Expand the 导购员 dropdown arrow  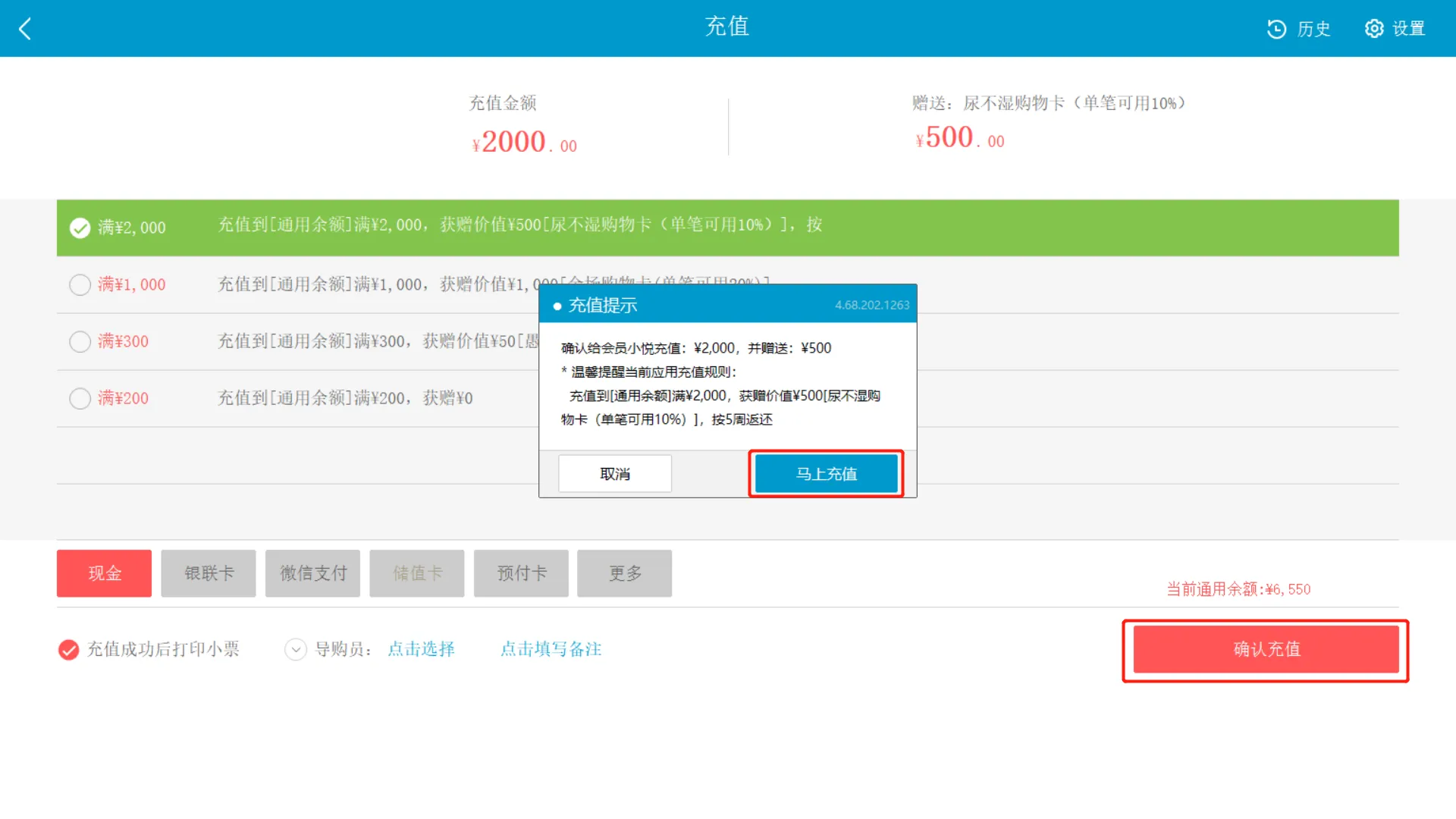pos(295,650)
